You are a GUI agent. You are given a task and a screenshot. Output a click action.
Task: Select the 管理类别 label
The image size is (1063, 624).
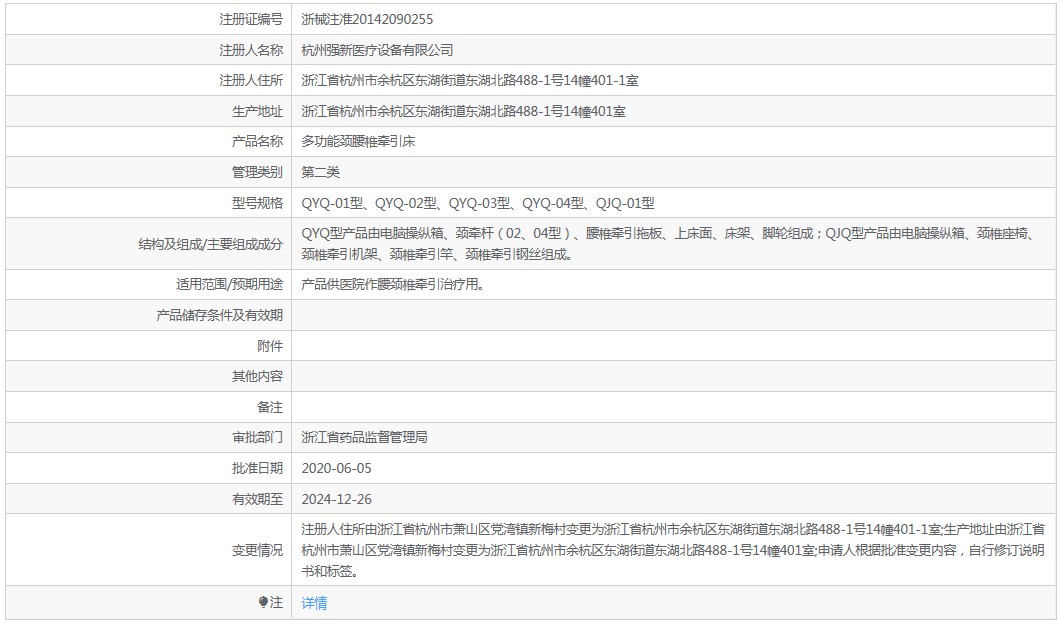click(x=257, y=172)
